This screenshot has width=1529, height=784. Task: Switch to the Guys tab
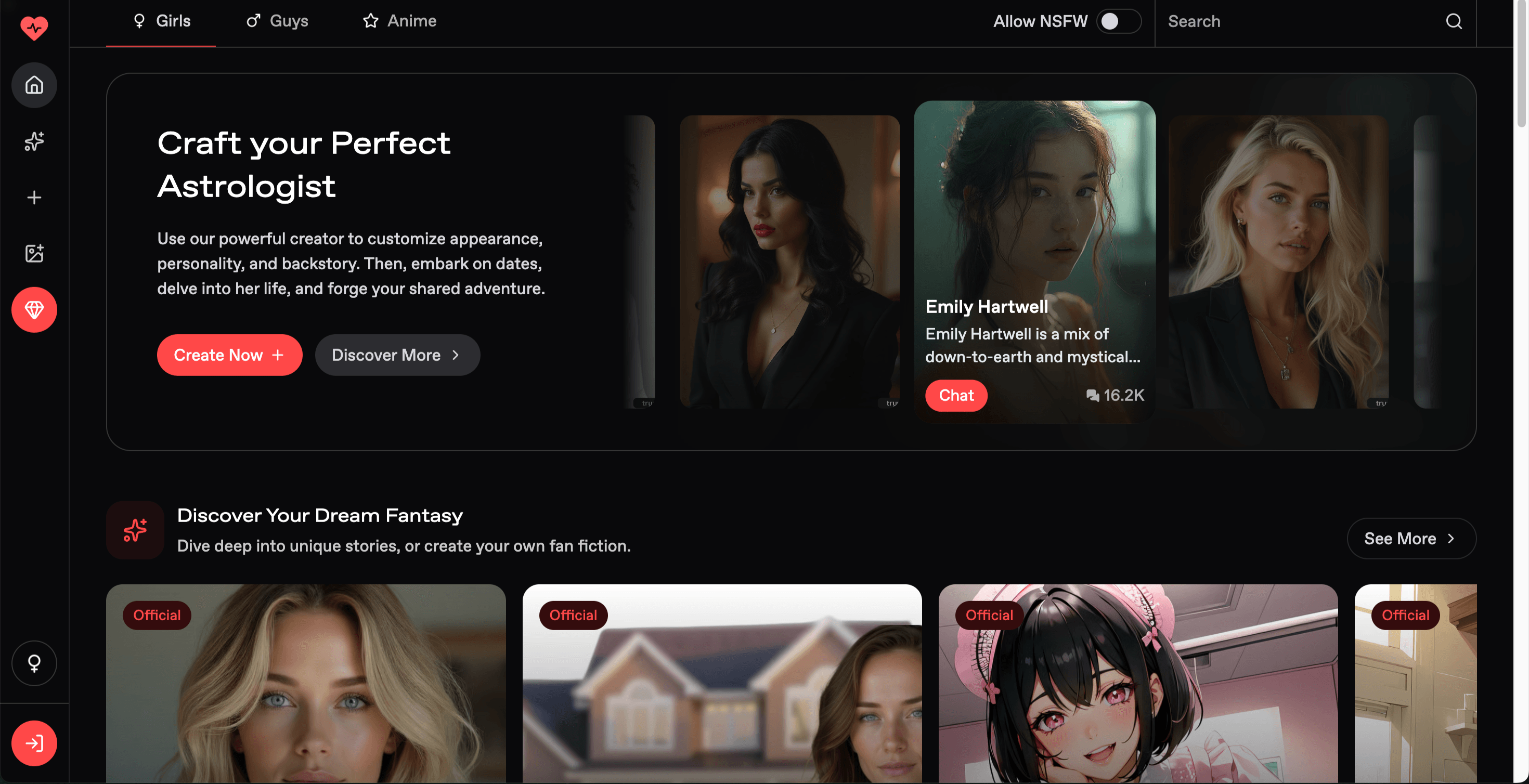point(277,21)
